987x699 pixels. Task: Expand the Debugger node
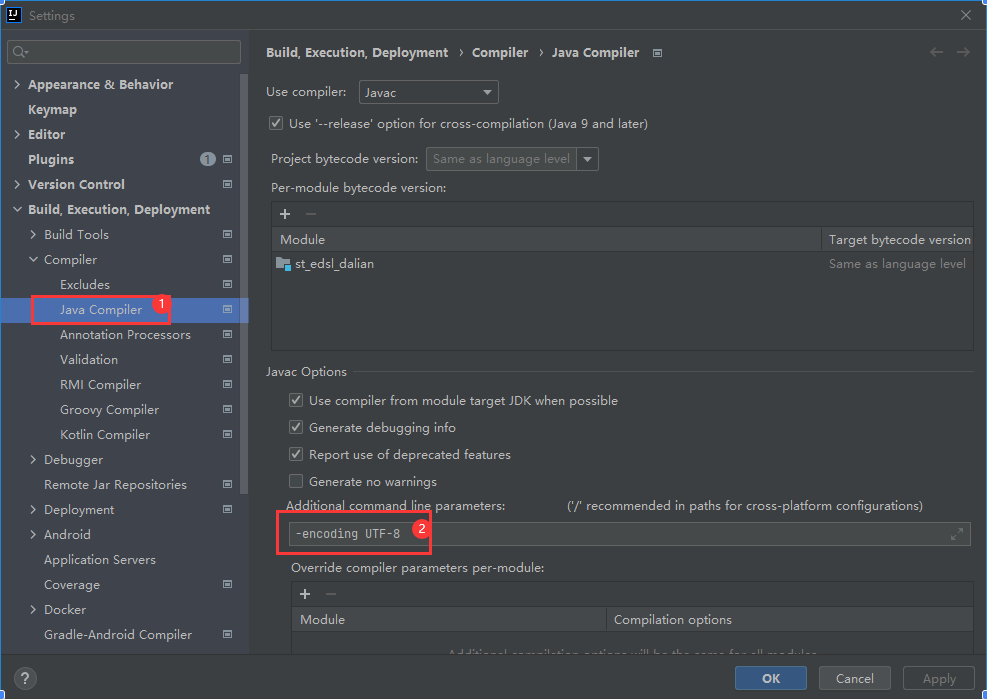tap(33, 460)
